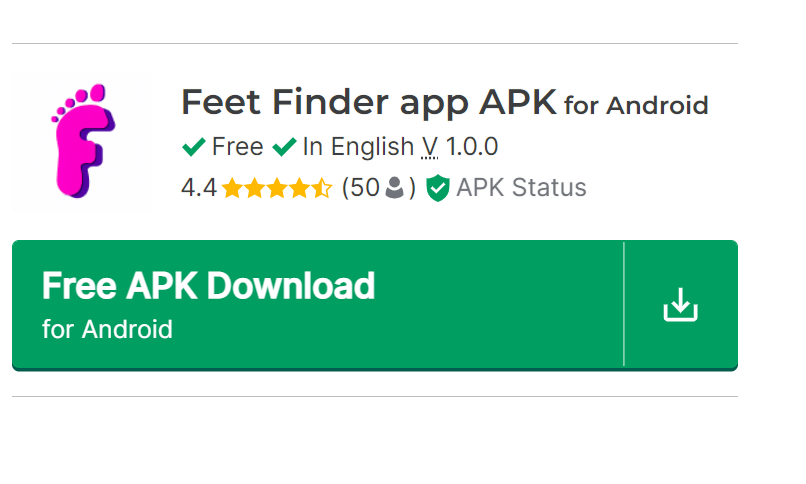Click the pink foot Feet Finder logo

coord(82,140)
